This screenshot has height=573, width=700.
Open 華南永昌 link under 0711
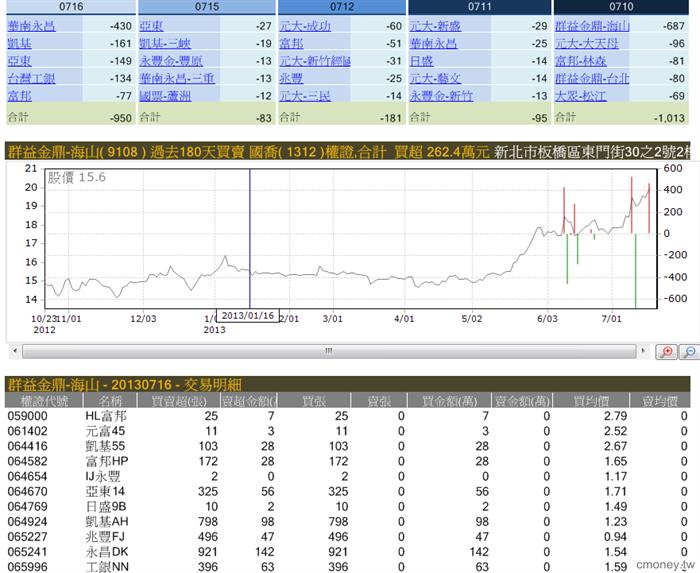tap(433, 43)
